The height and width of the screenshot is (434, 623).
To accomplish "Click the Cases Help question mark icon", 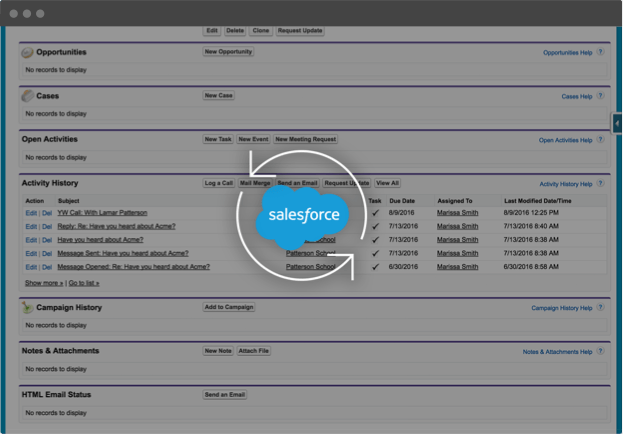I will (x=600, y=95).
